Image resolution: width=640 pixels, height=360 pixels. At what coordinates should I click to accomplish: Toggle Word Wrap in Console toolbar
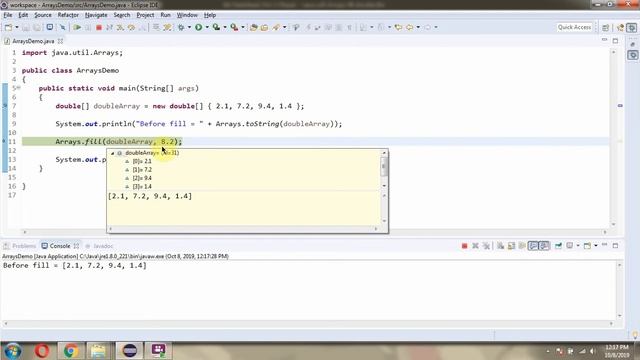pyautogui.click(x=522, y=246)
